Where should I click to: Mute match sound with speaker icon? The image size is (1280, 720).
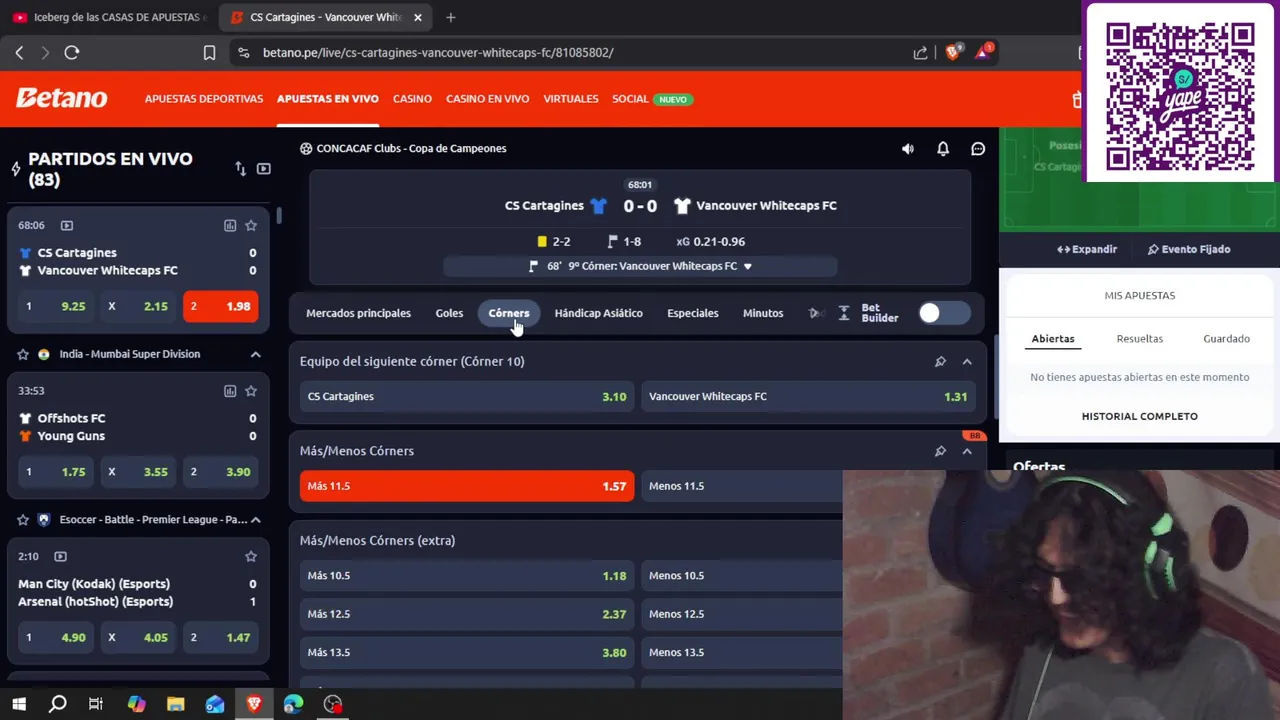coord(907,149)
